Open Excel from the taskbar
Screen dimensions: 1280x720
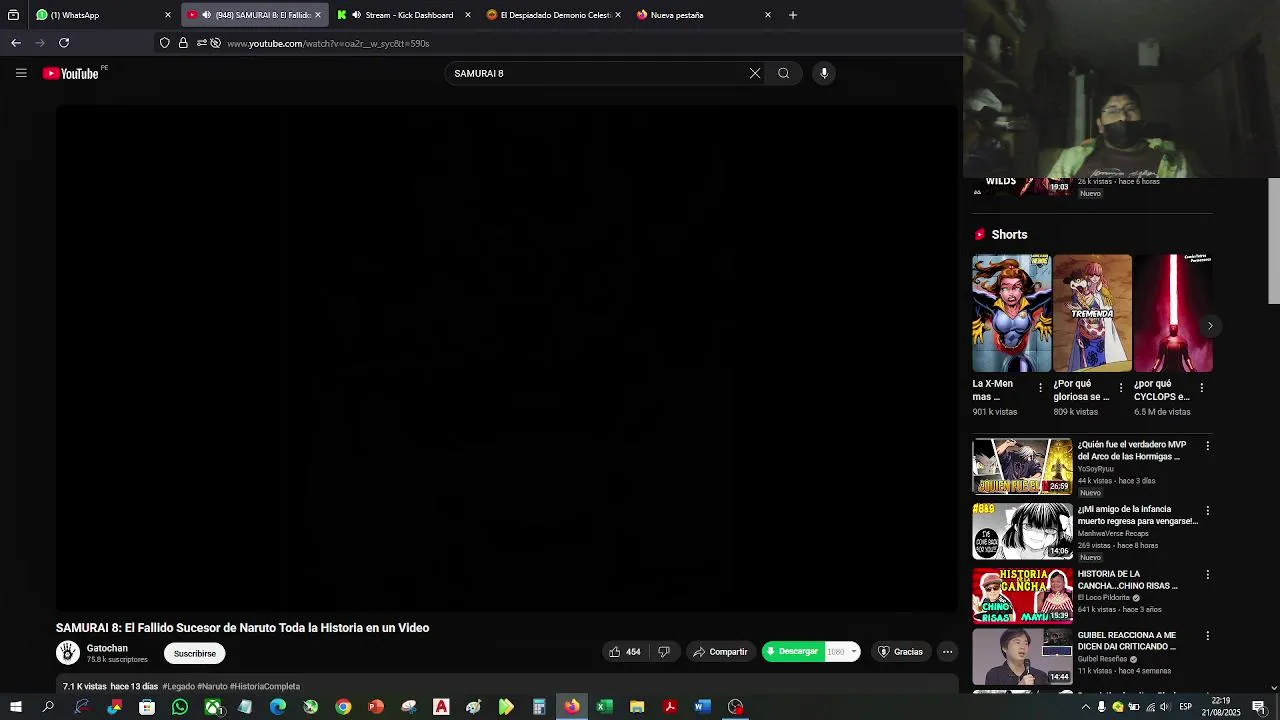pos(604,707)
